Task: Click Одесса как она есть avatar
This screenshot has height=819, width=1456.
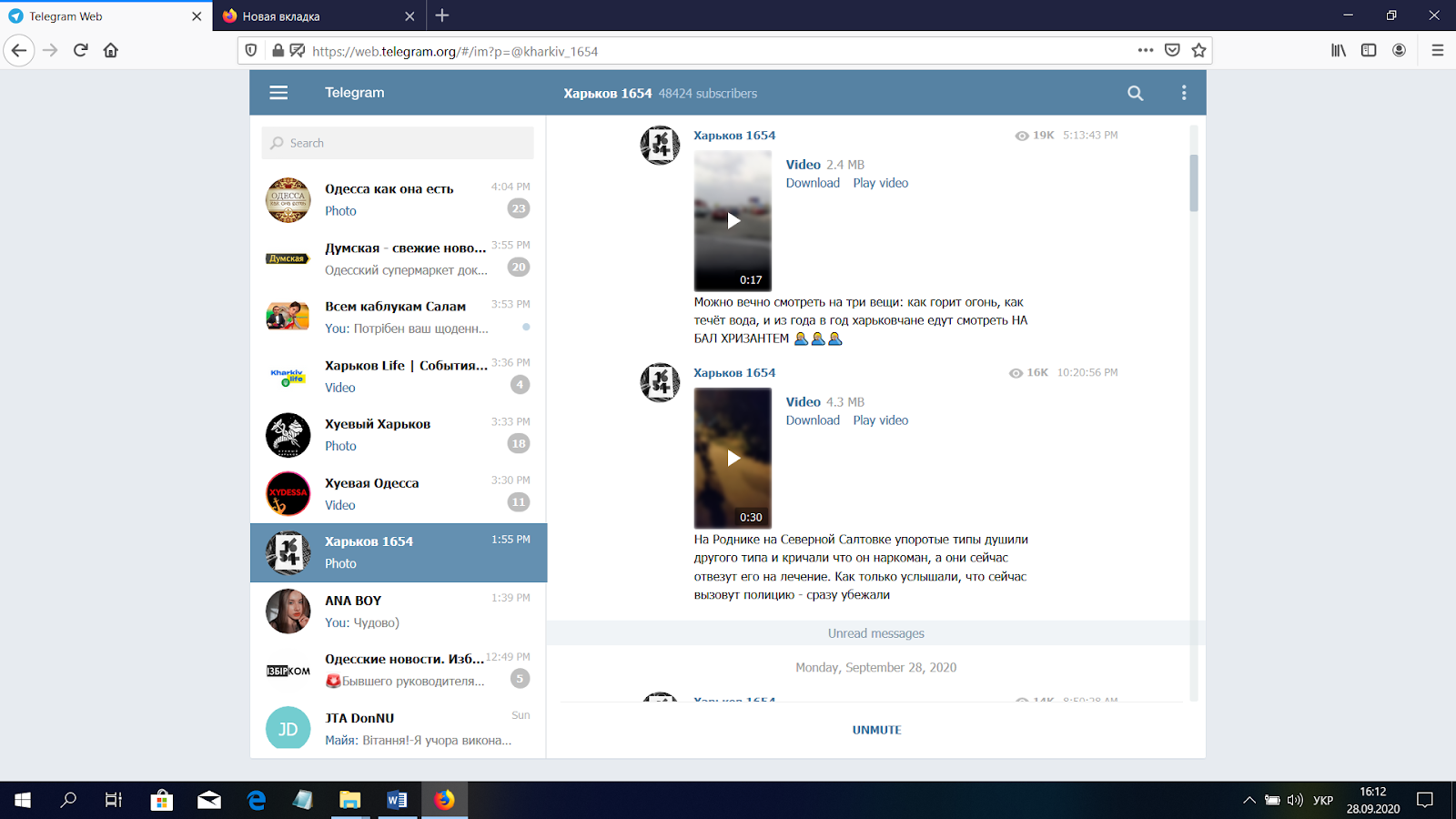Action: 288,200
